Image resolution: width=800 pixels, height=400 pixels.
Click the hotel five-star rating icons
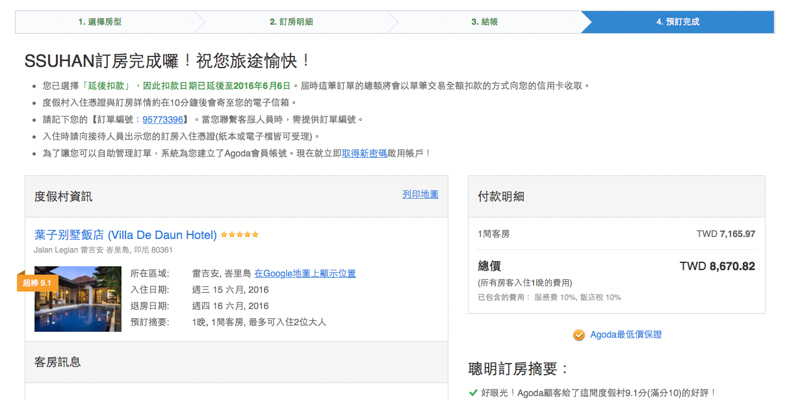240,235
